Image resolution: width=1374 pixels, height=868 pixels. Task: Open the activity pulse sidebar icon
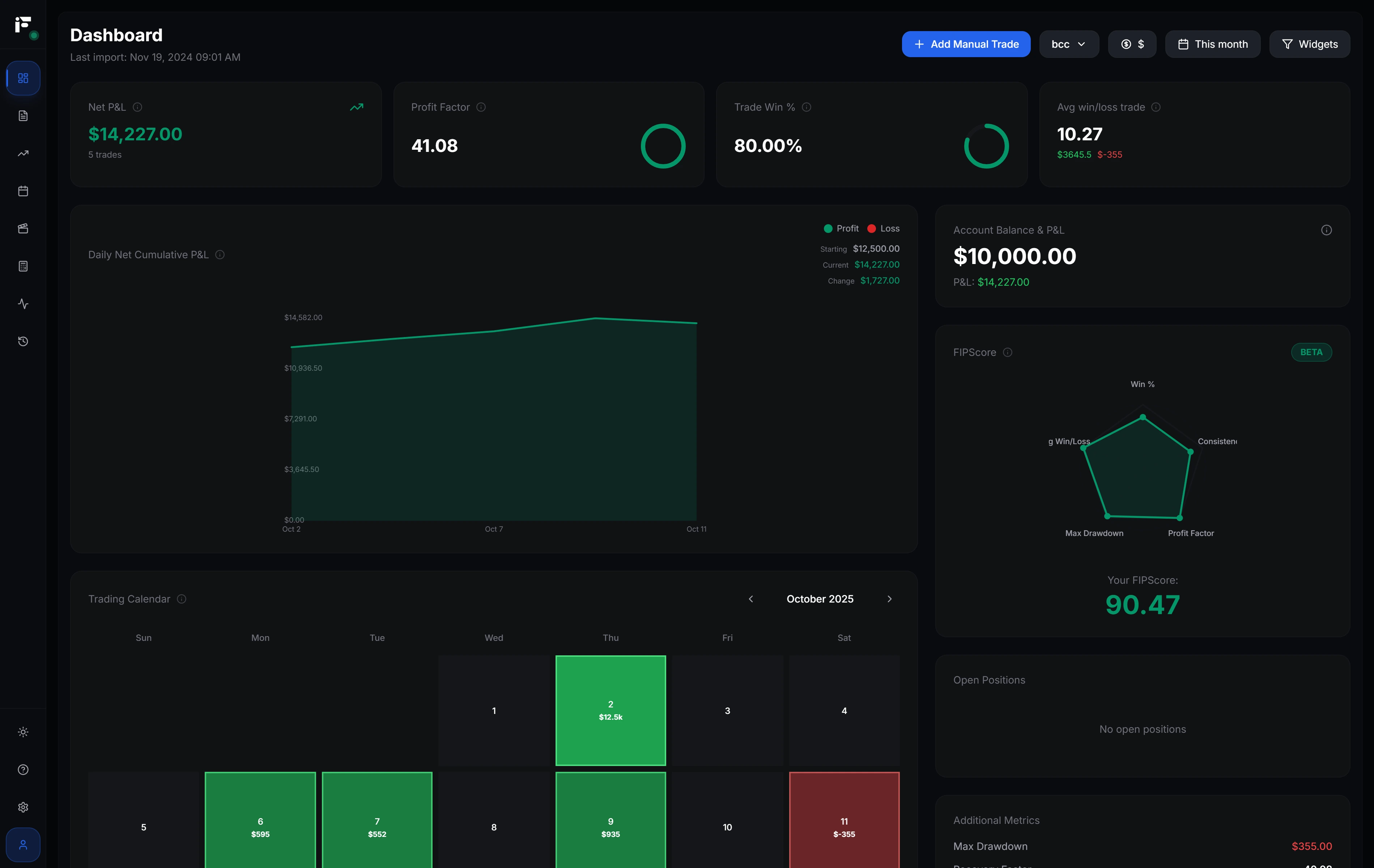[23, 304]
